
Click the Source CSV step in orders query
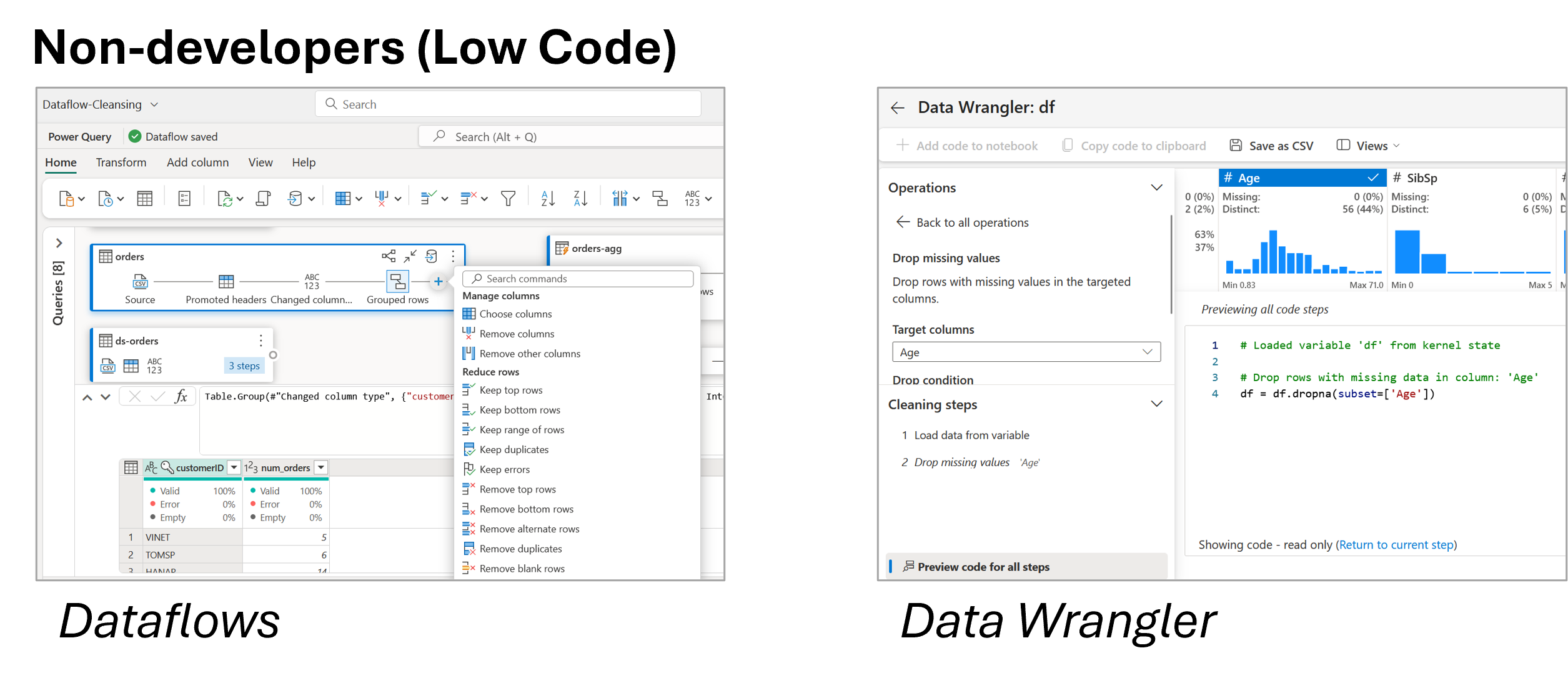pyautogui.click(x=141, y=281)
